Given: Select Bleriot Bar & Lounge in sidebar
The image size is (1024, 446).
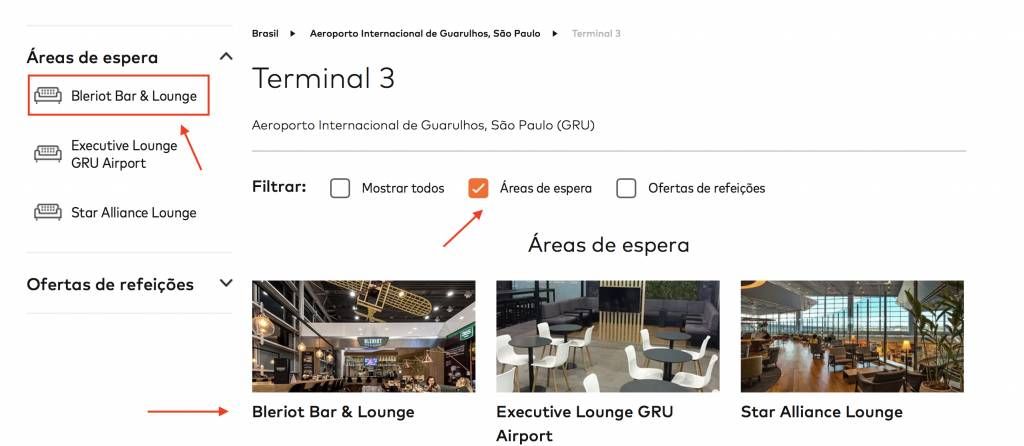Looking at the screenshot, I should tap(134, 96).
